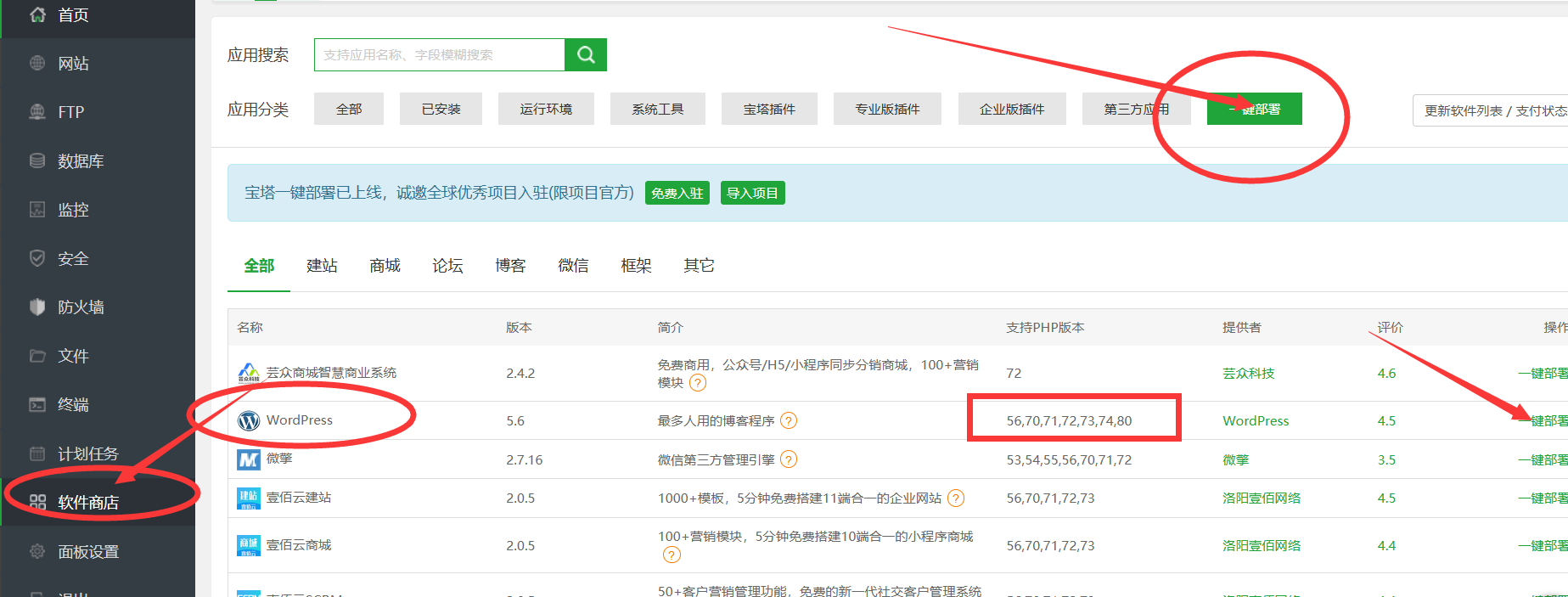
Task: Switch to the 框架 tab
Action: 636,266
